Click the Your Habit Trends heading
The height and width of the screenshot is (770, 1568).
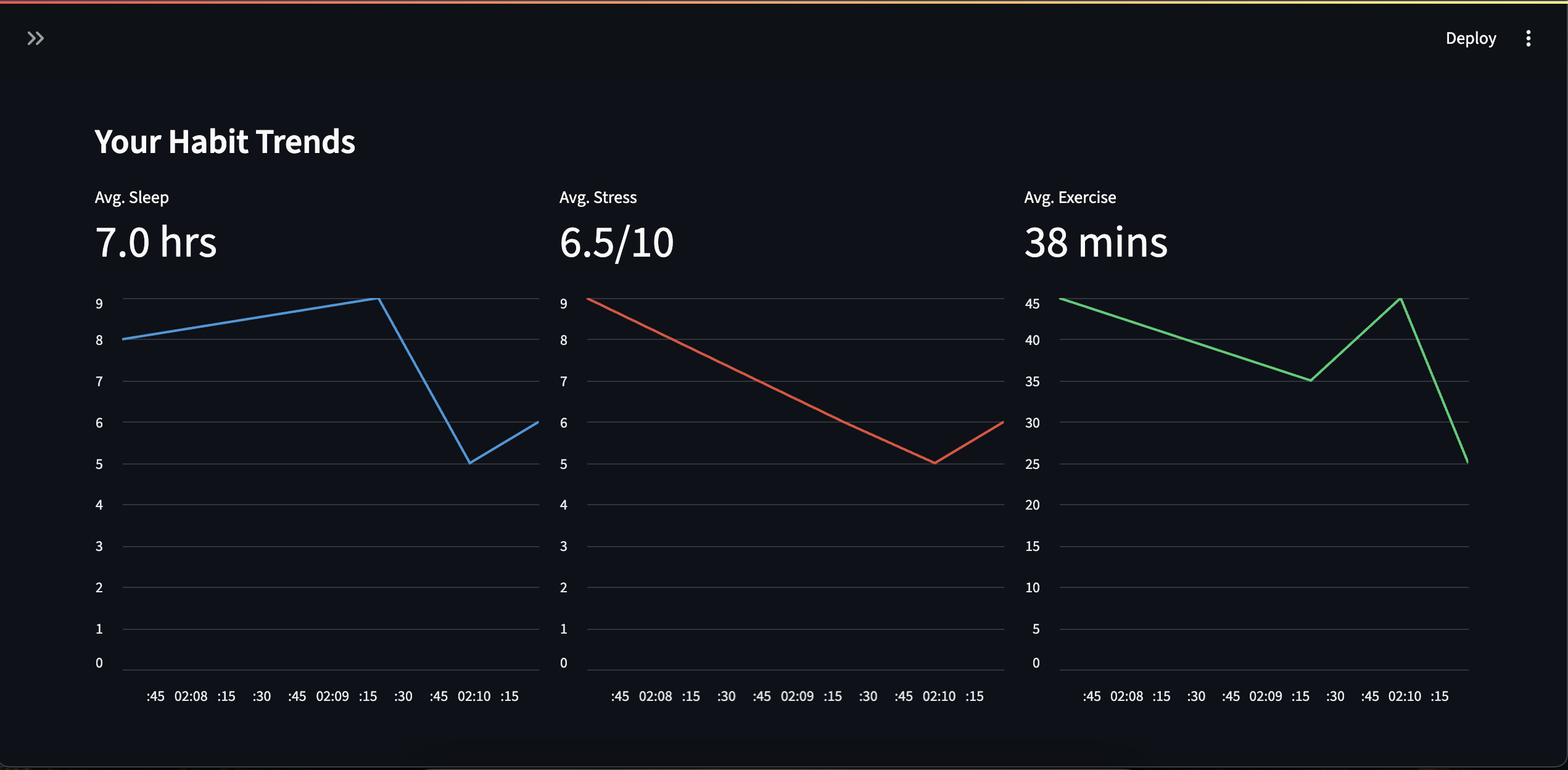225,142
